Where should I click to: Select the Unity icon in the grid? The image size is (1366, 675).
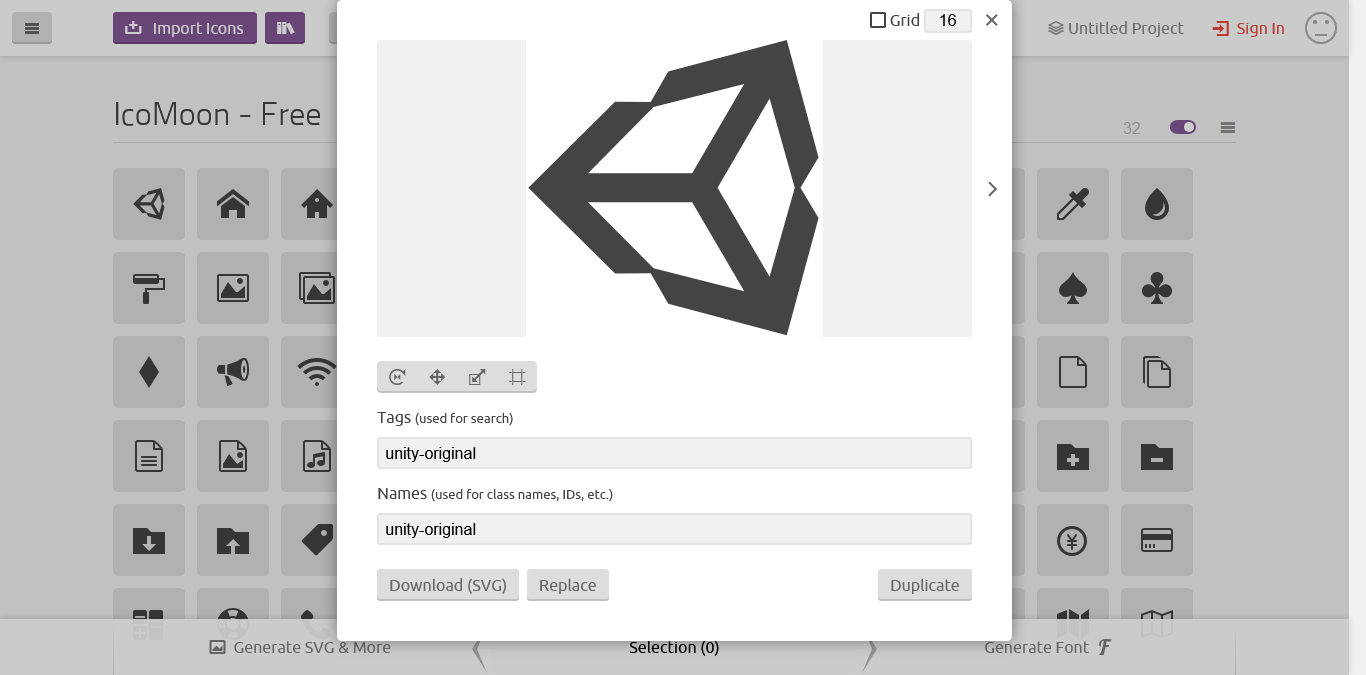tap(149, 204)
